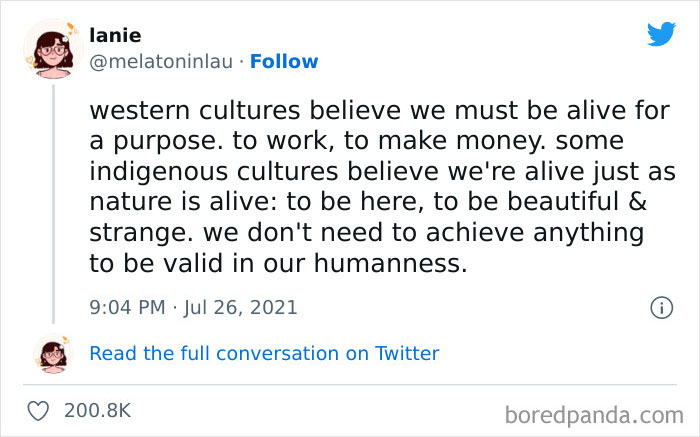Click the thread line below the avatar
Image resolution: width=700 pixels, height=437 pixels.
click(54, 200)
